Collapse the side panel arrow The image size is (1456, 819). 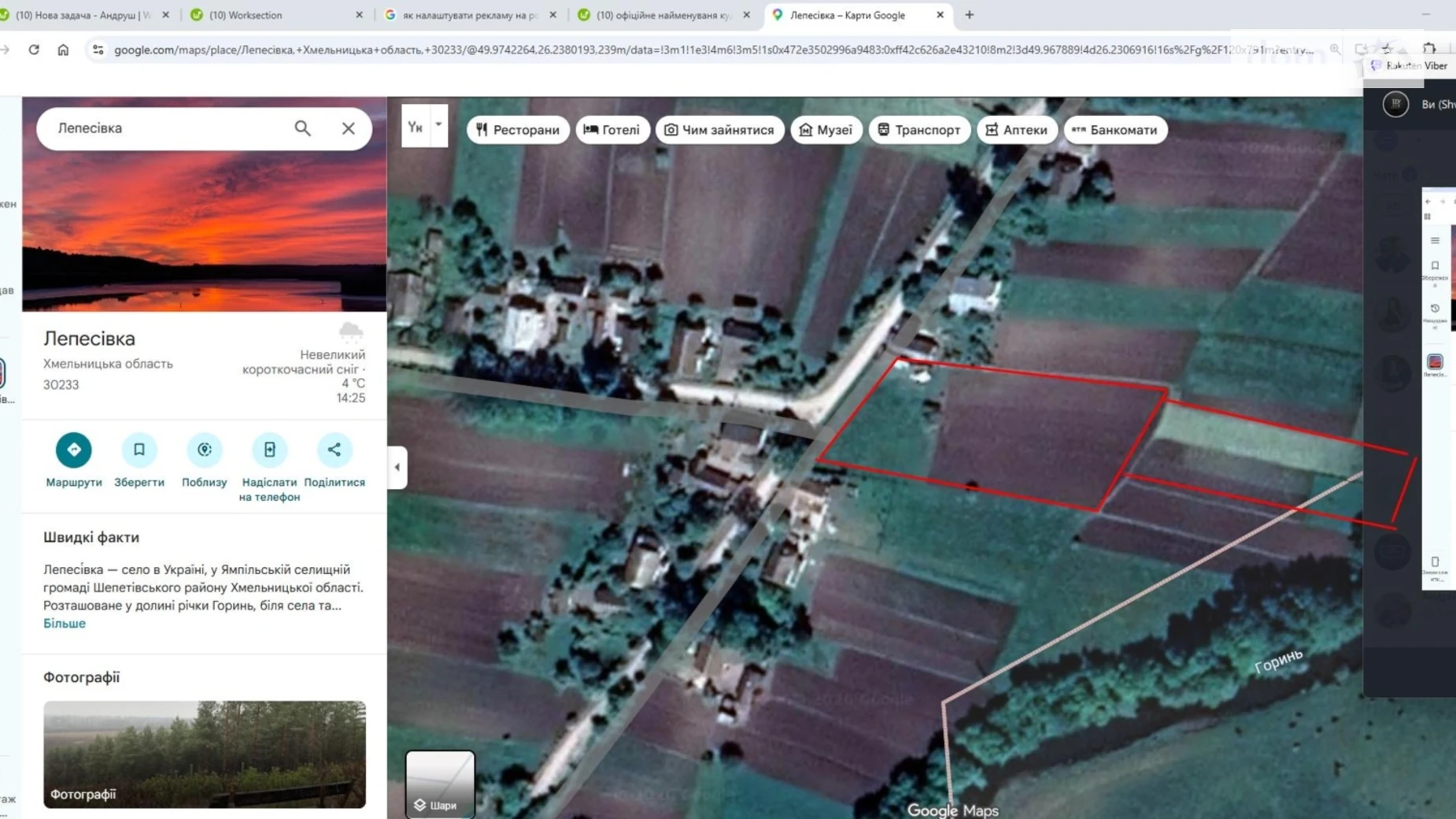(x=397, y=467)
